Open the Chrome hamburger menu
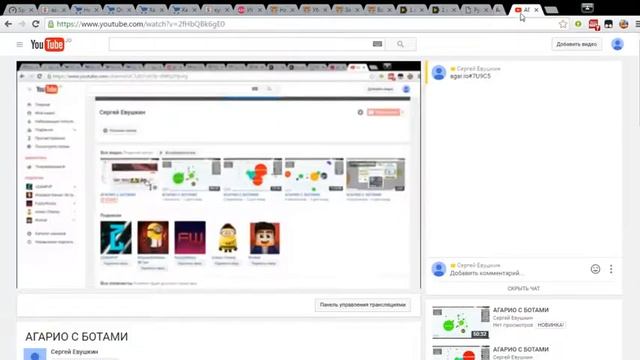Screen dimensions: 640x360 point(637,24)
